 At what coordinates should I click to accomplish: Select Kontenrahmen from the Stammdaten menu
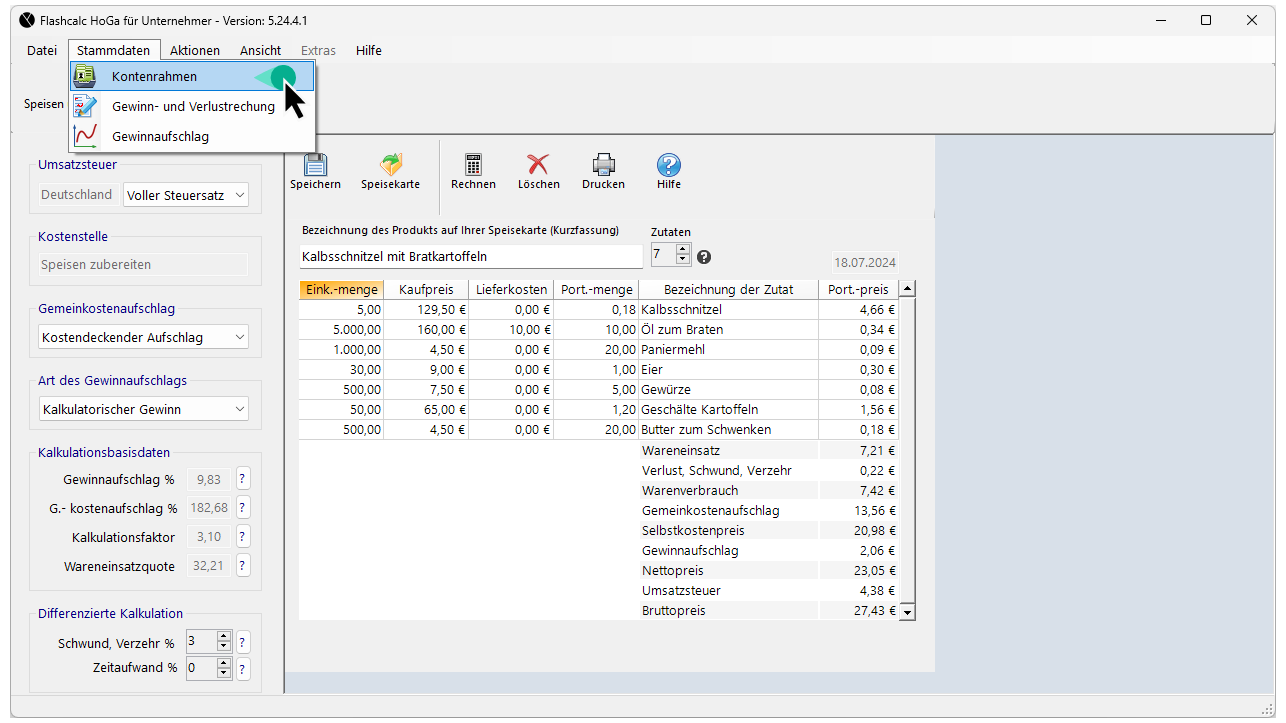click(x=154, y=77)
